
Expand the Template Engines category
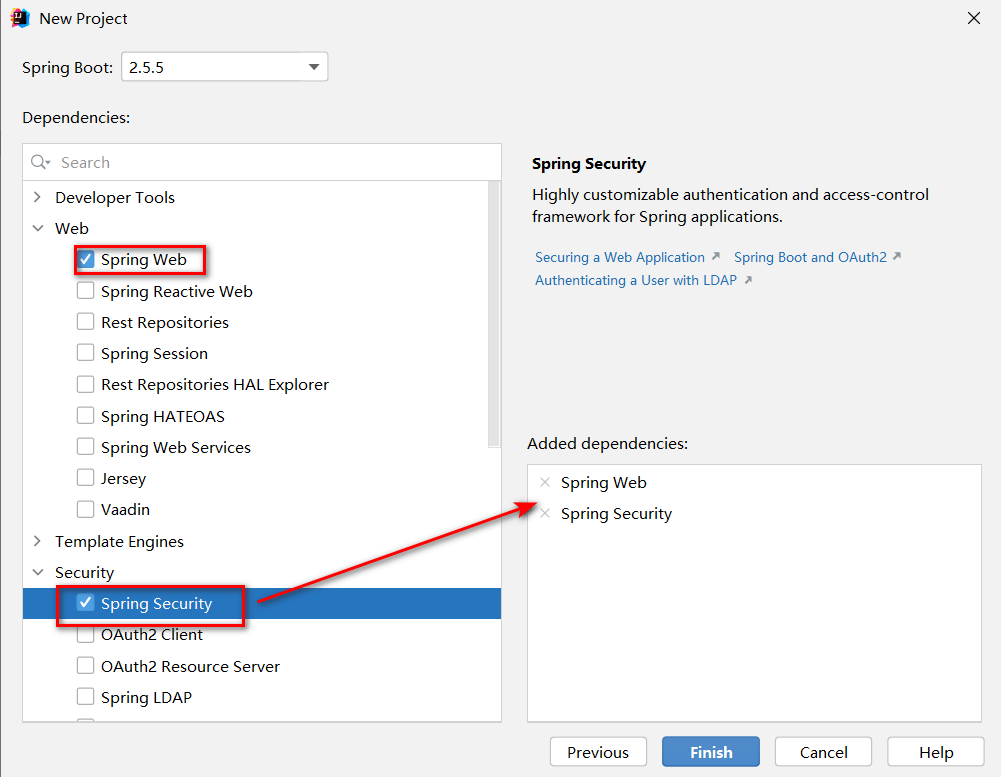coord(37,541)
